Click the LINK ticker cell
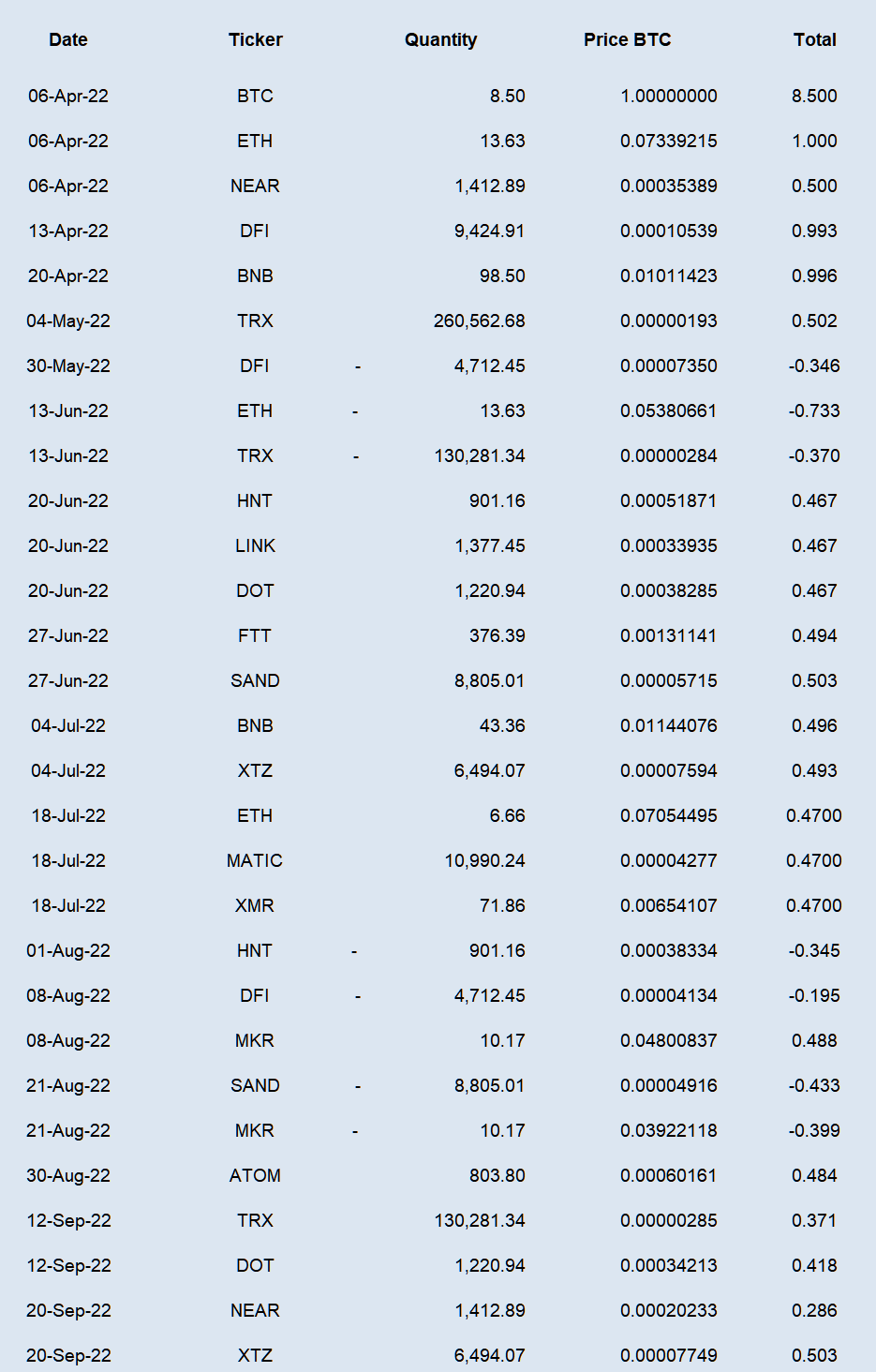The width and height of the screenshot is (876, 1372). [255, 545]
